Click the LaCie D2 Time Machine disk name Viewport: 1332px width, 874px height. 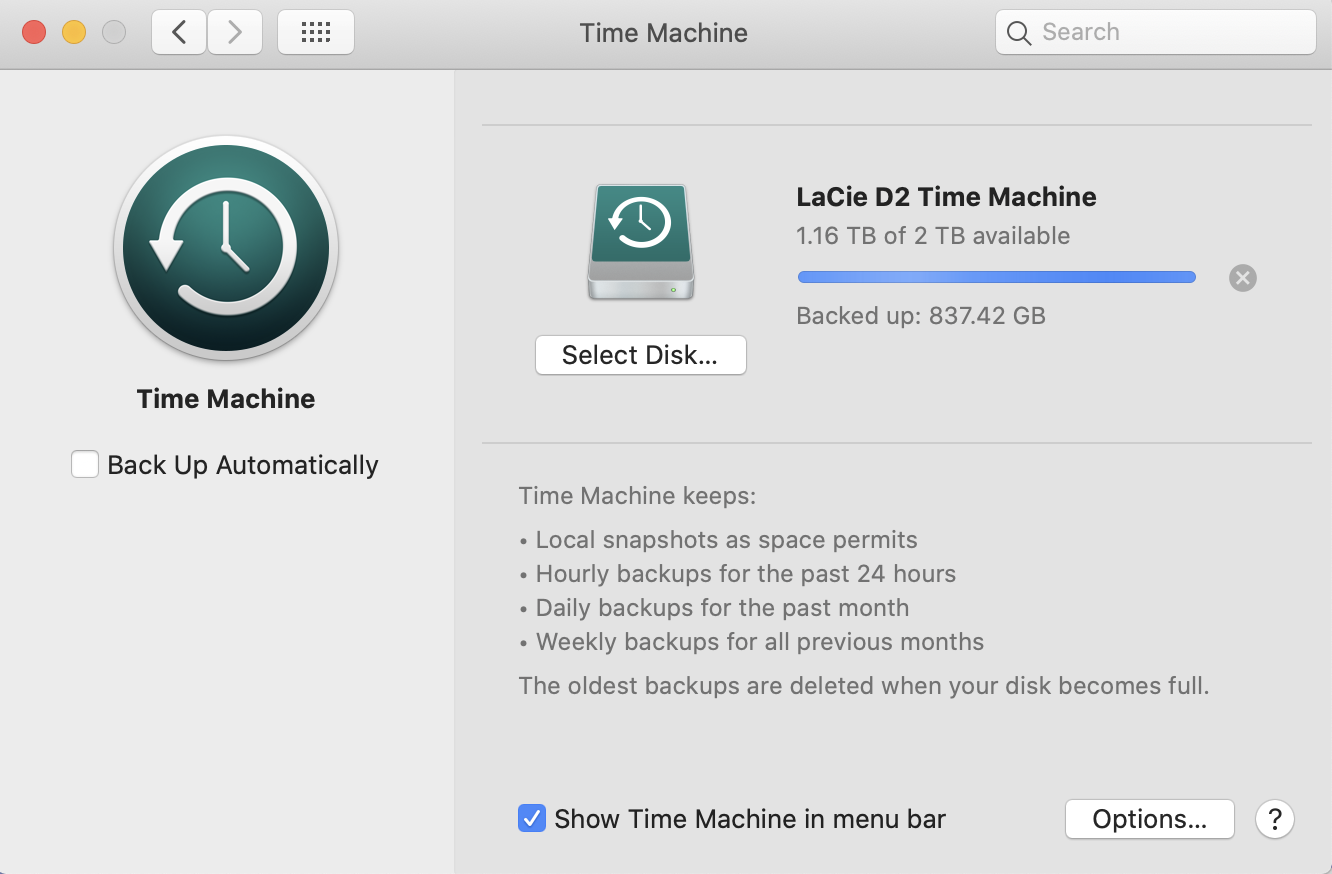point(946,197)
